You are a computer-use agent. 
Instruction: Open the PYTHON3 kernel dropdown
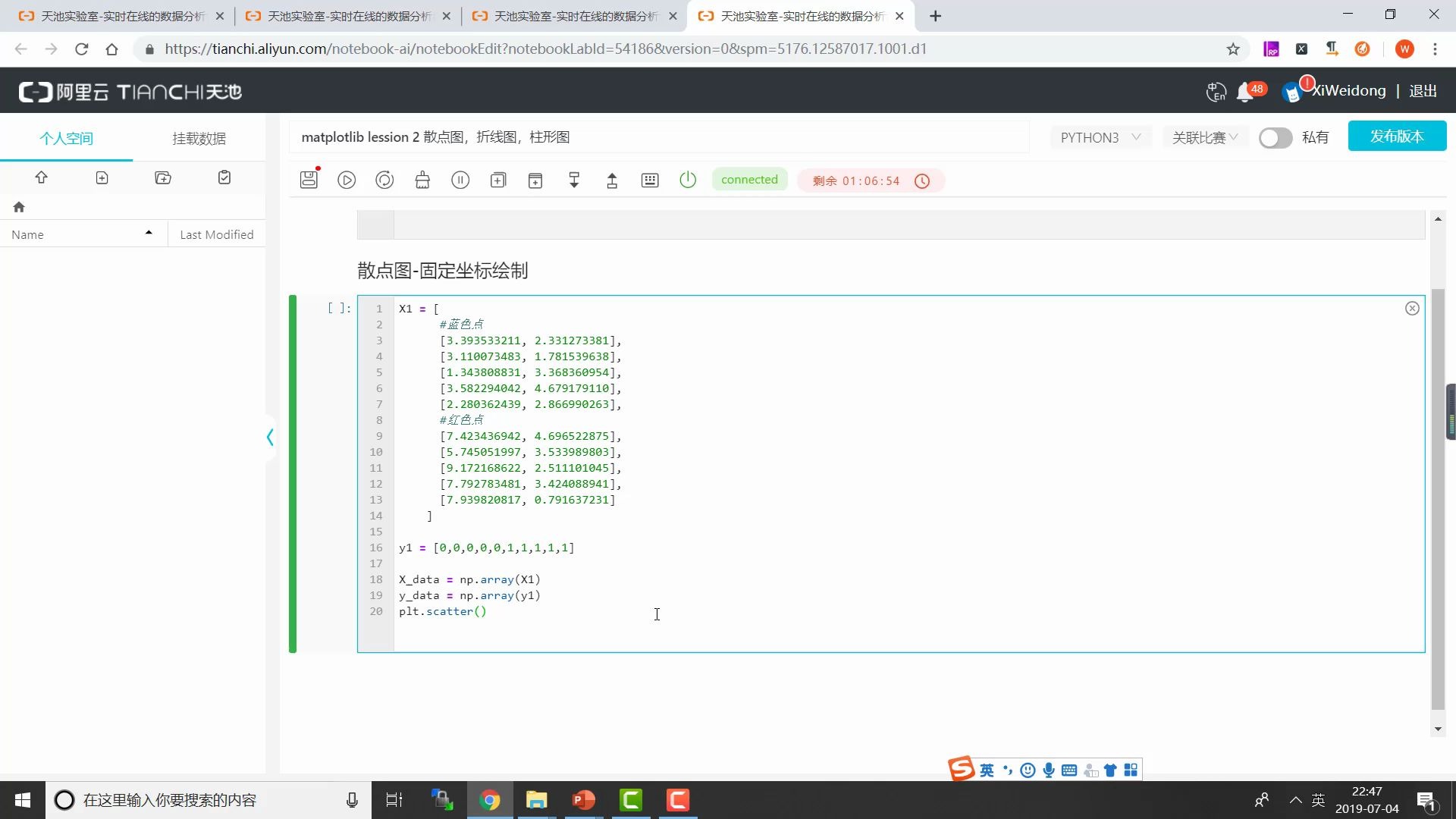(x=1100, y=137)
